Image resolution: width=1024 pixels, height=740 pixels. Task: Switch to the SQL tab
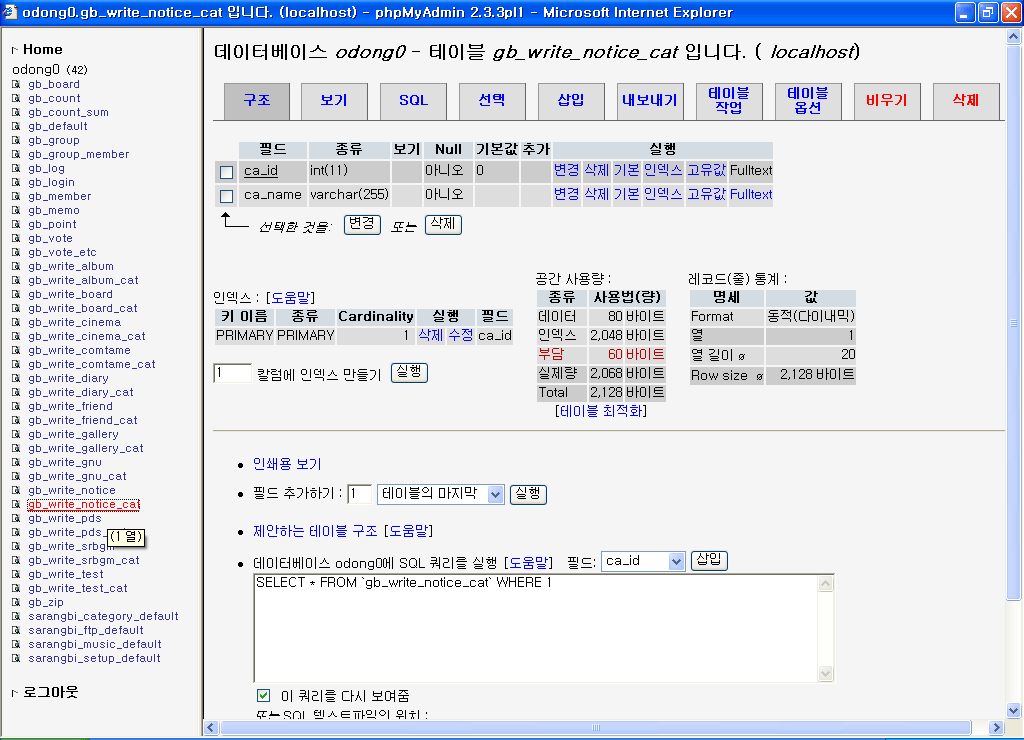[x=413, y=101]
